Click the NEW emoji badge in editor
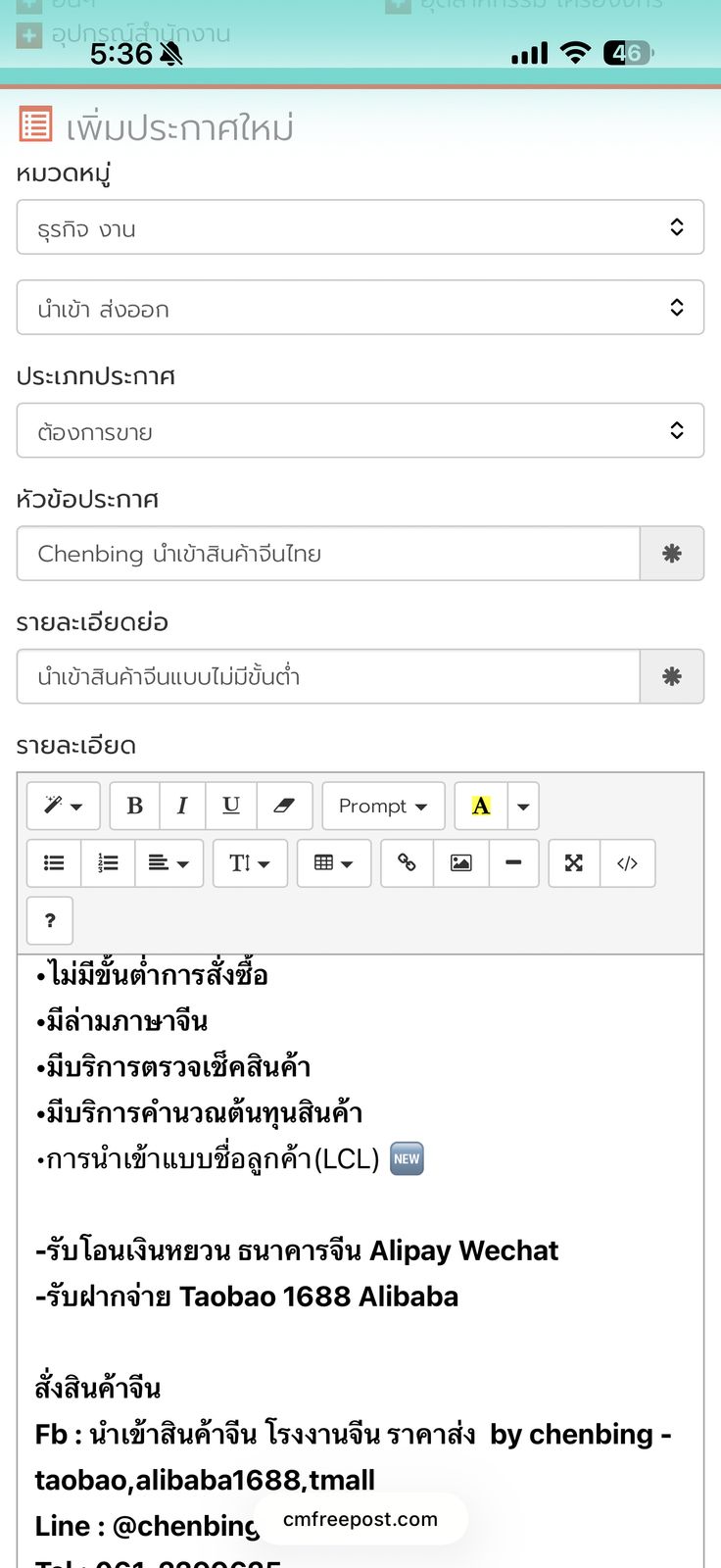 [x=407, y=1159]
